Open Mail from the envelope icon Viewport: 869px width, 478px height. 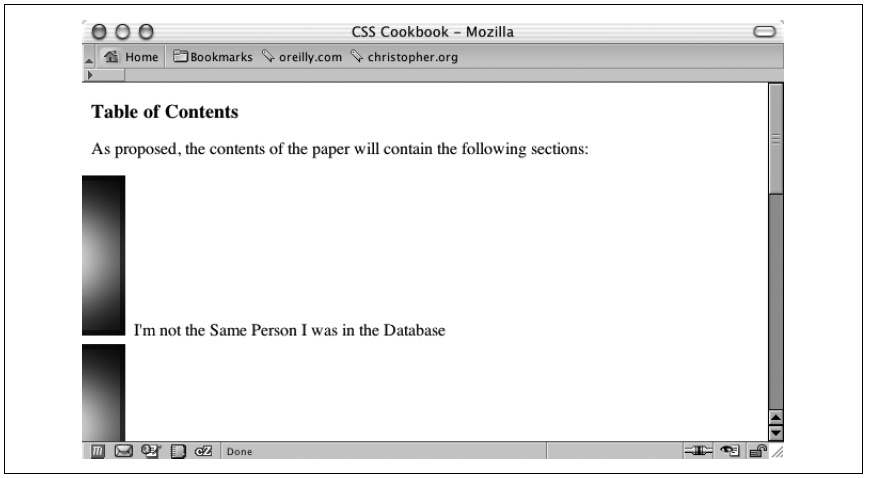(x=123, y=451)
